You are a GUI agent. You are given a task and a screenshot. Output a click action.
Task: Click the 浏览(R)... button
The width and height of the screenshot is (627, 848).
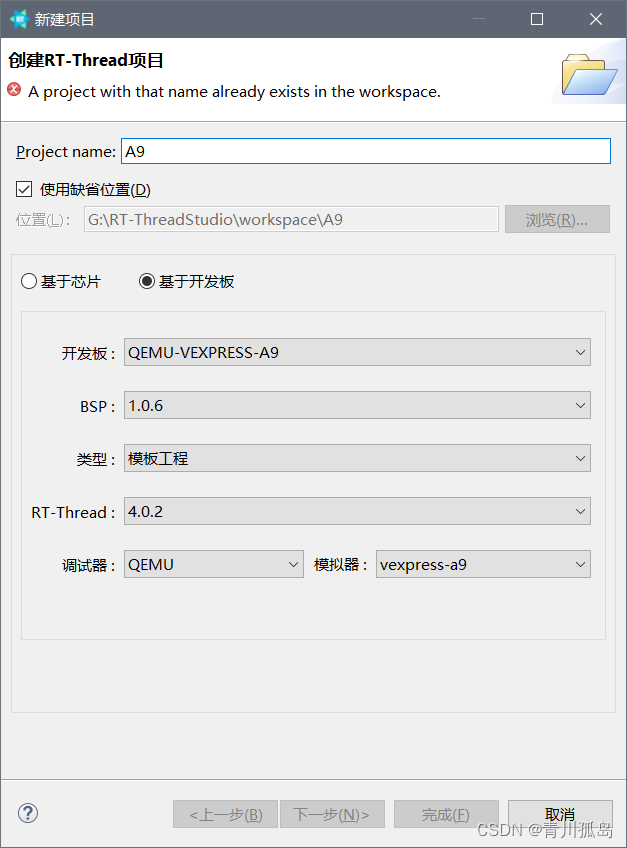(557, 220)
